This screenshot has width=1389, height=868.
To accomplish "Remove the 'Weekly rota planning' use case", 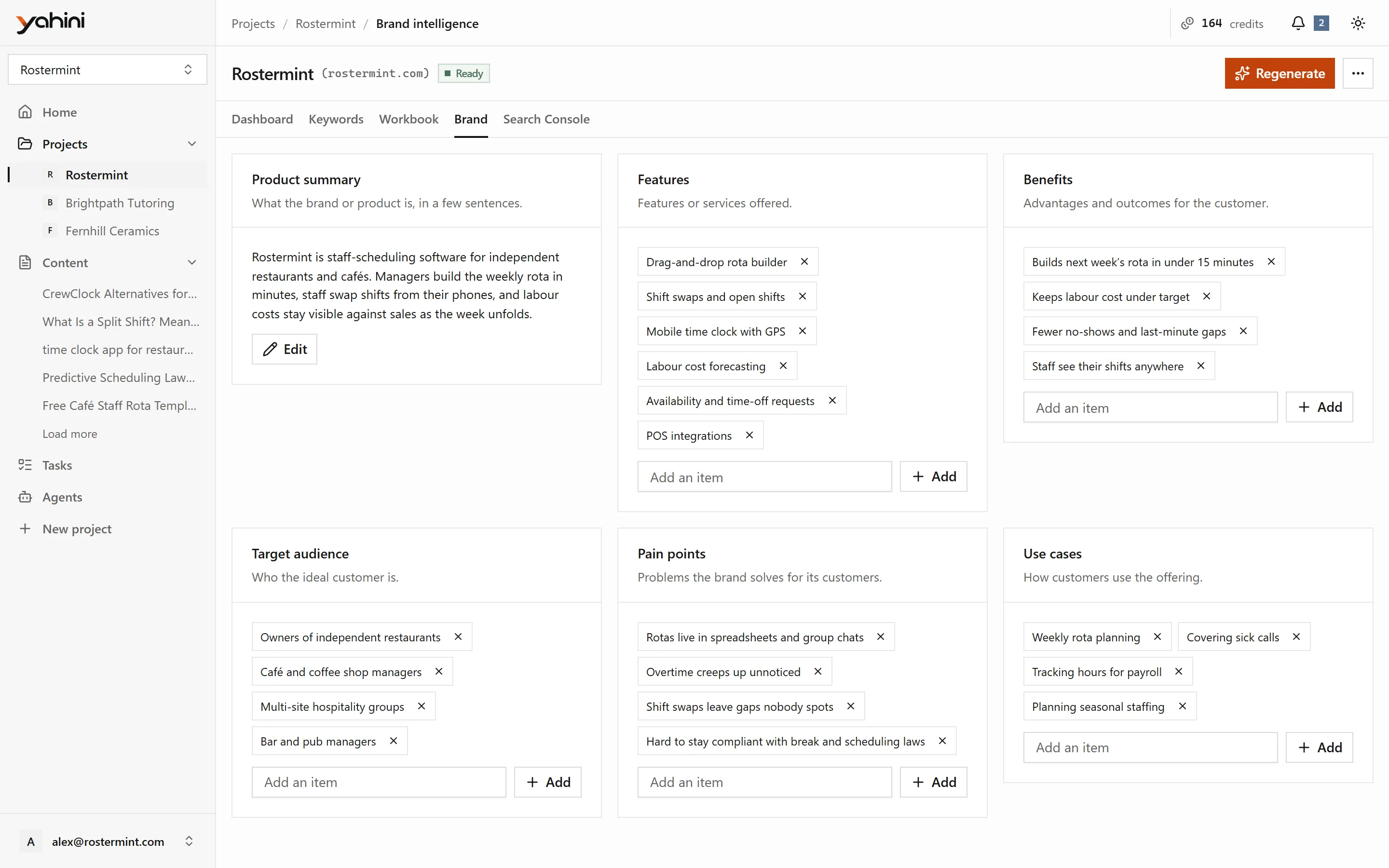I will 1157,637.
